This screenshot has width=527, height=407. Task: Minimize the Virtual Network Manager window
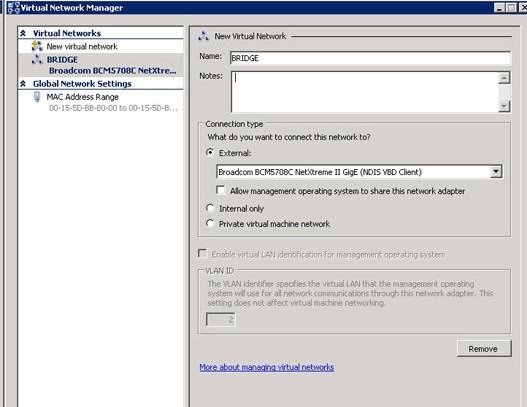[499, 8]
